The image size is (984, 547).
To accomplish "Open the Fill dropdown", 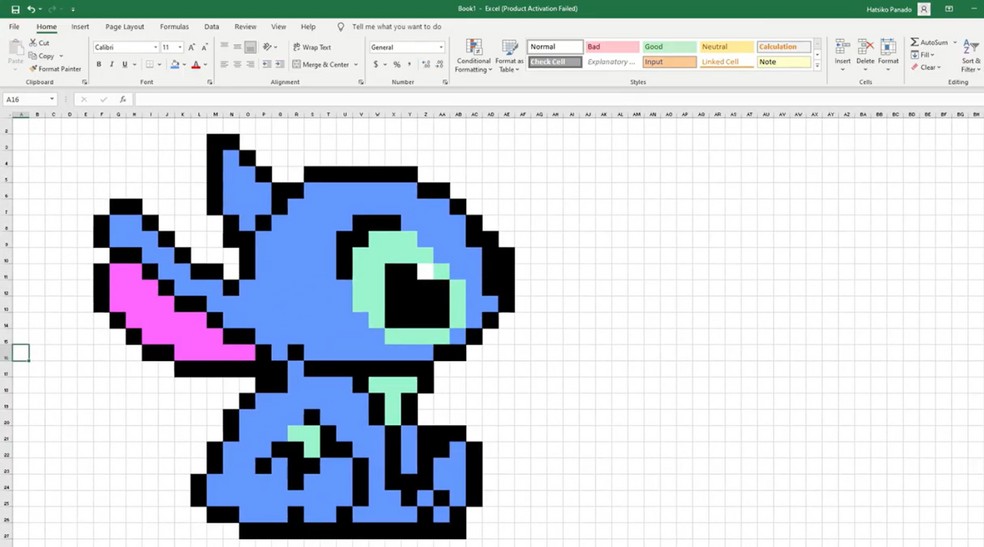I will 923,55.
